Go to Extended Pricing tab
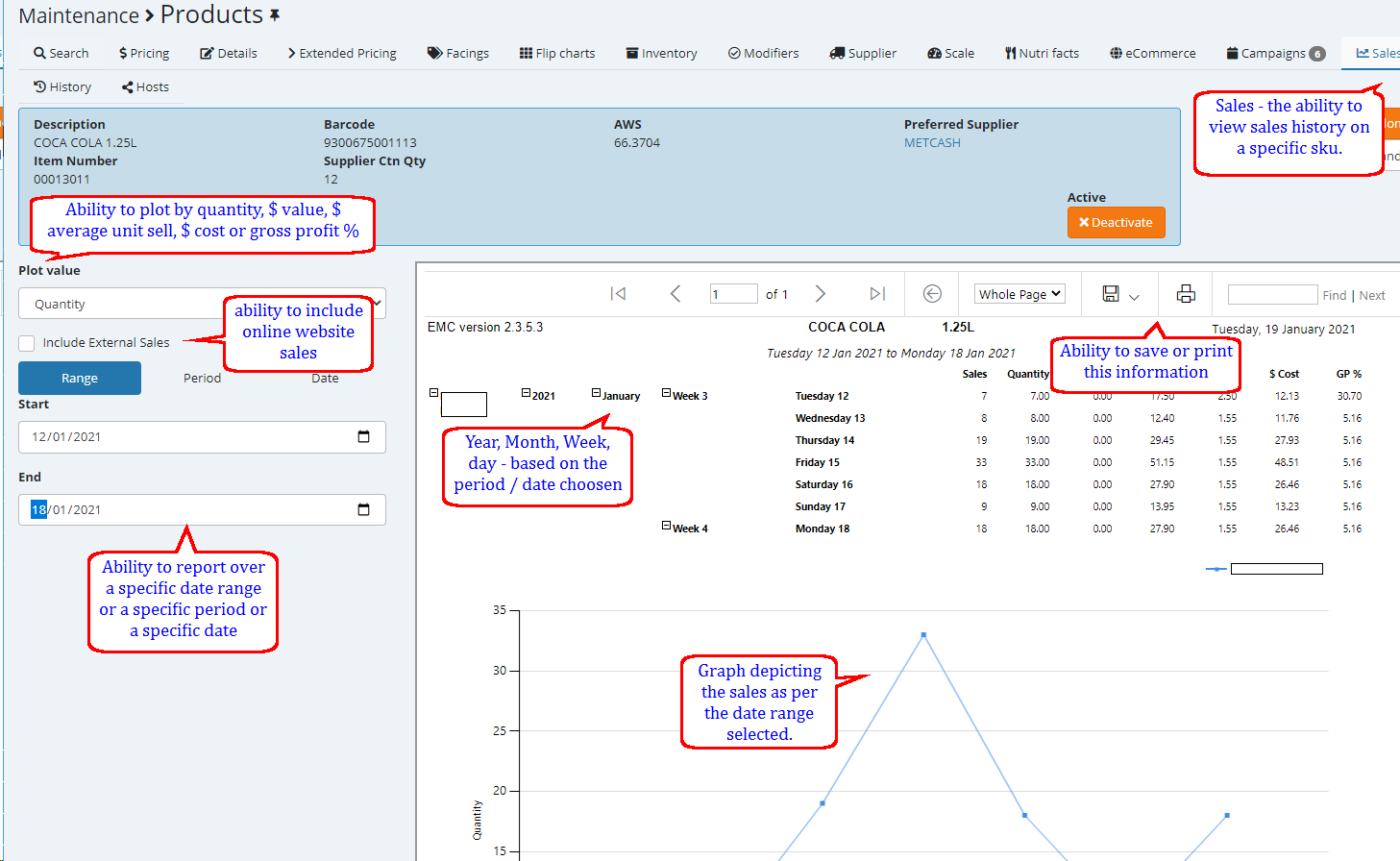1400x861 pixels. (x=342, y=53)
